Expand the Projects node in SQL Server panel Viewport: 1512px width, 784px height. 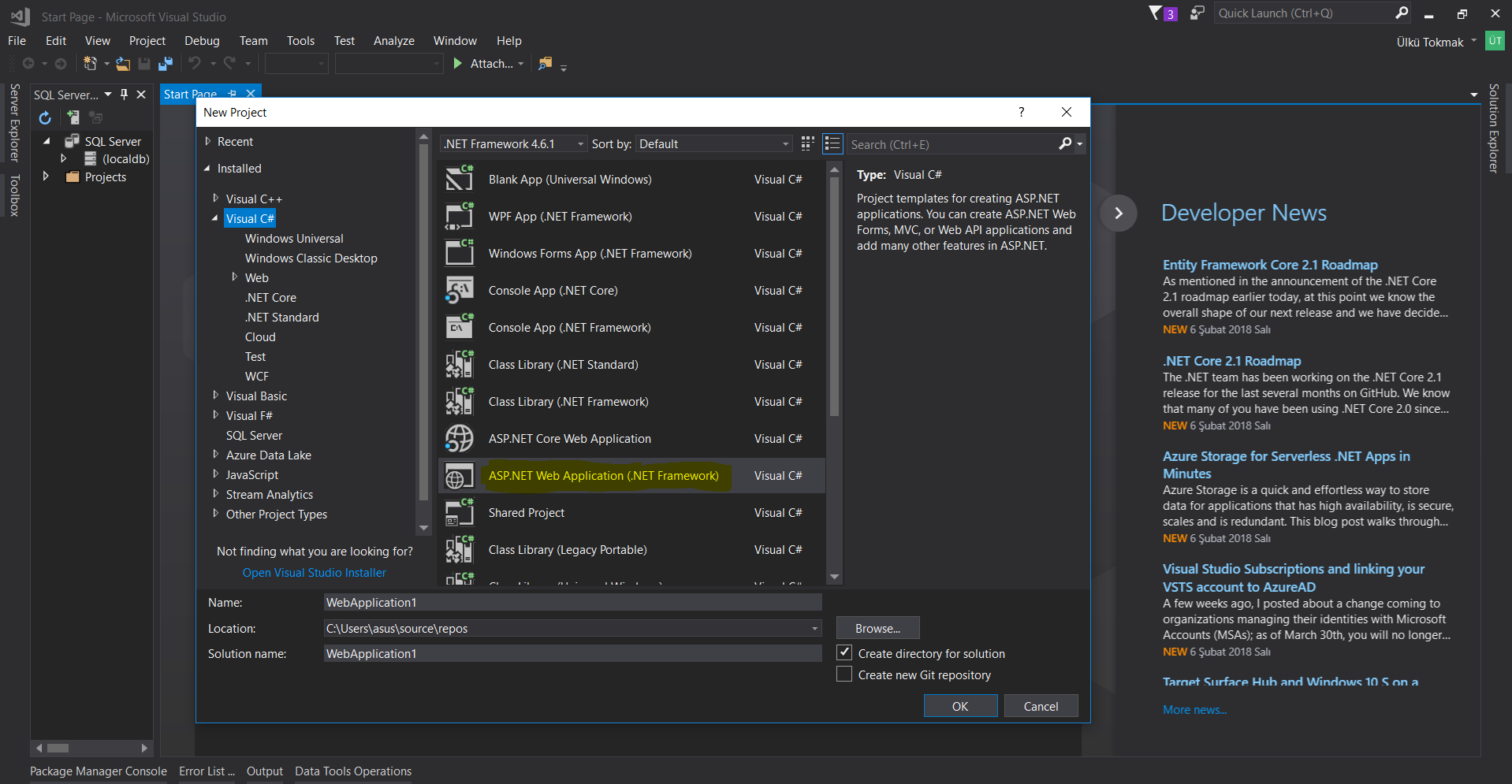coord(46,176)
